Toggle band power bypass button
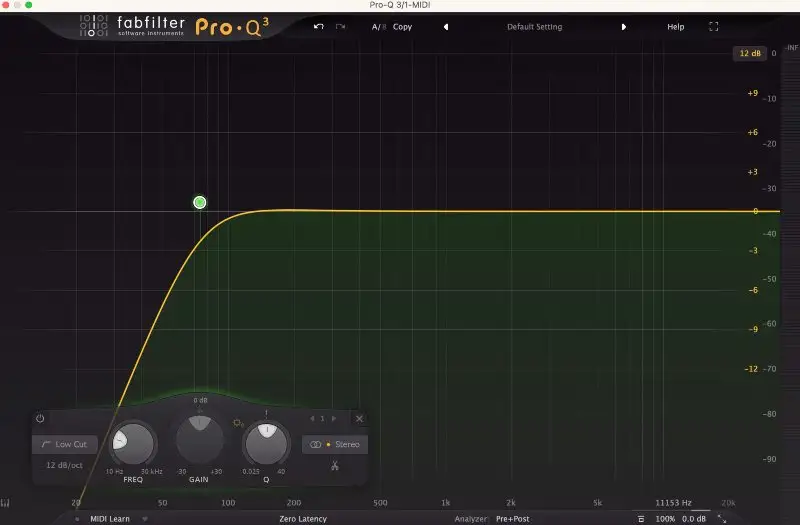Image resolution: width=800 pixels, height=525 pixels. click(40, 419)
